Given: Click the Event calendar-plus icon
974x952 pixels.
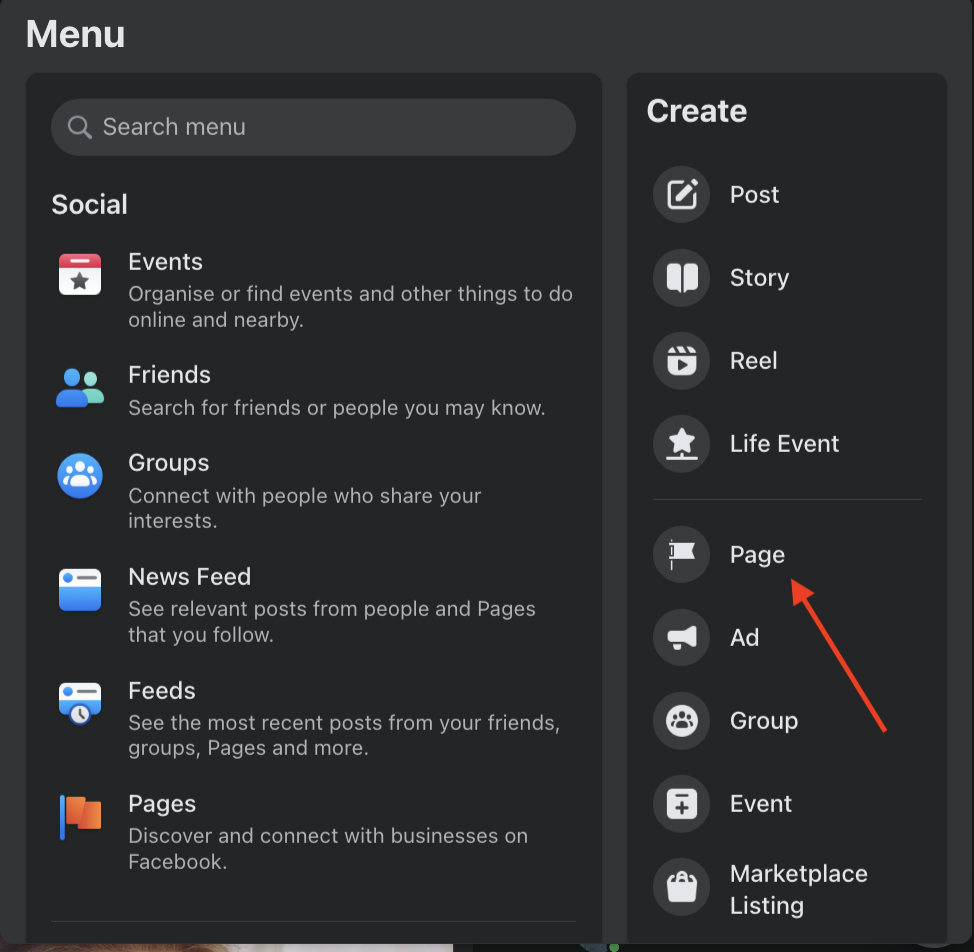Looking at the screenshot, I should 681,804.
